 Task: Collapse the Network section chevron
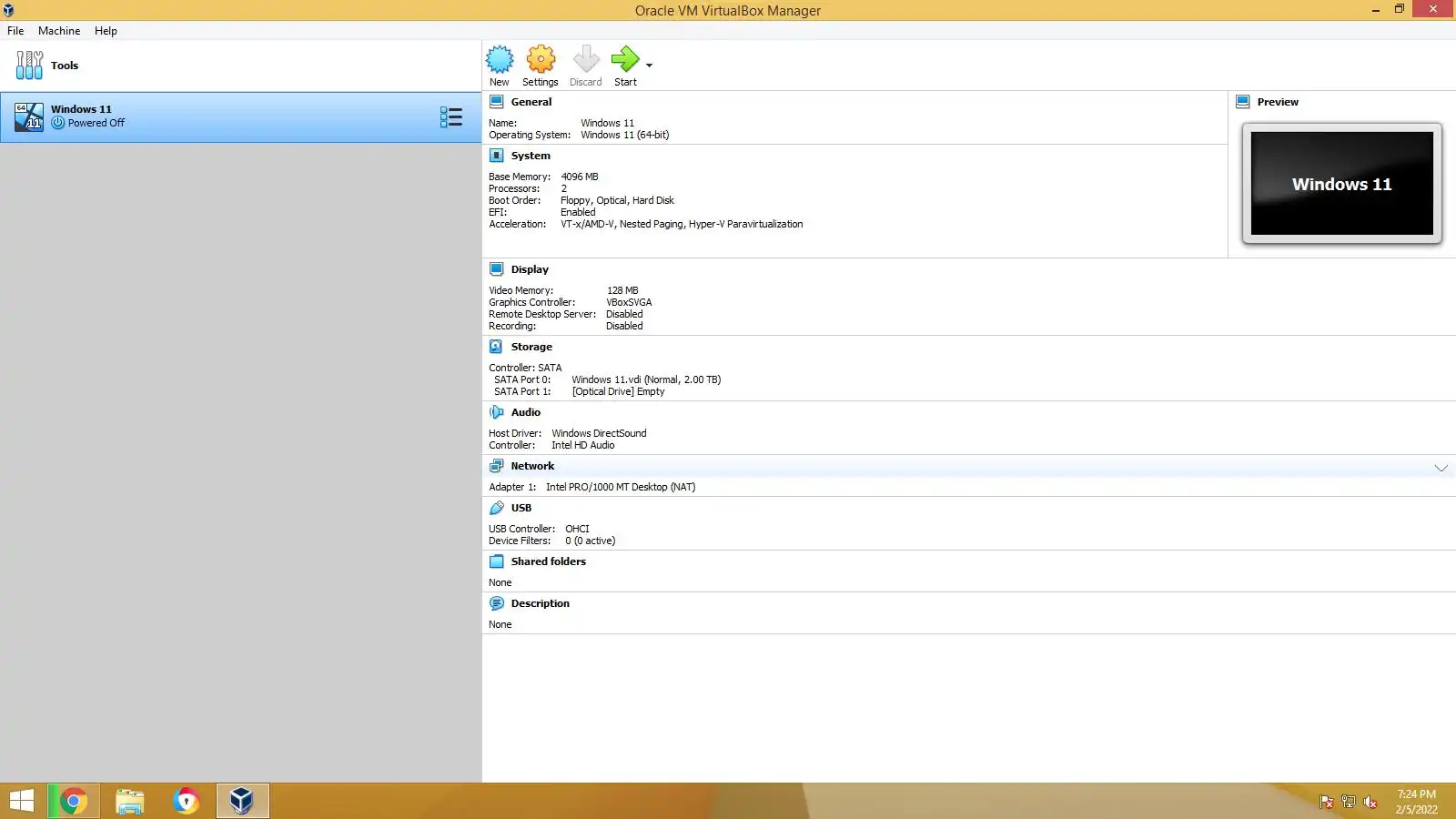[1441, 468]
